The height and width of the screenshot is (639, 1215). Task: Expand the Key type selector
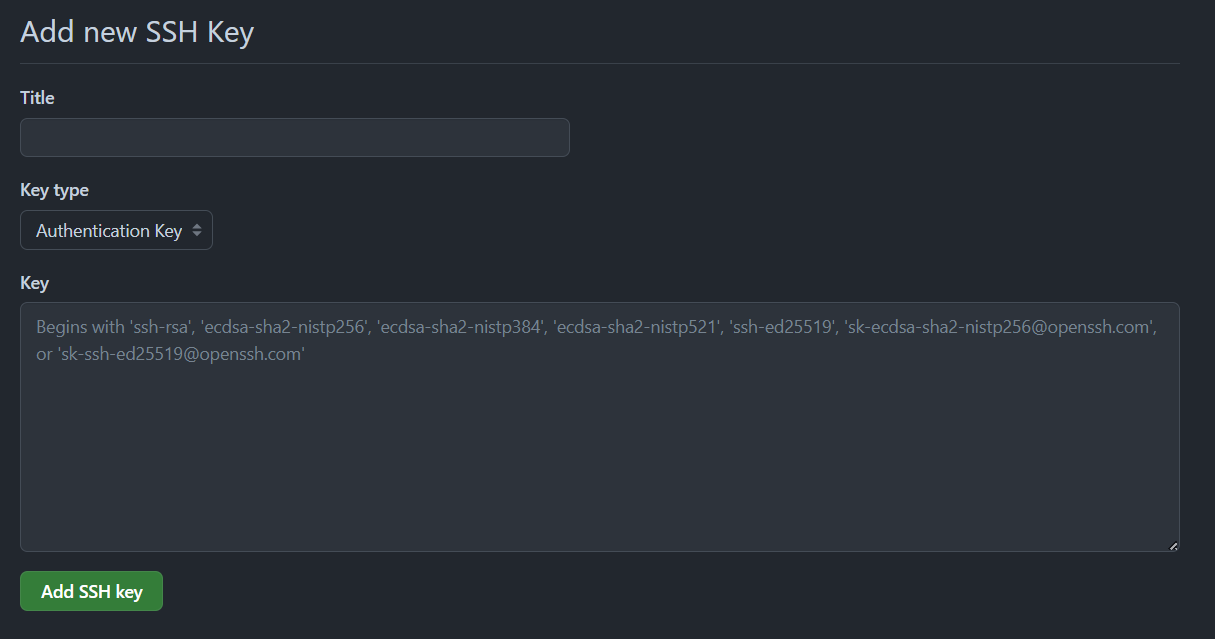[x=116, y=230]
